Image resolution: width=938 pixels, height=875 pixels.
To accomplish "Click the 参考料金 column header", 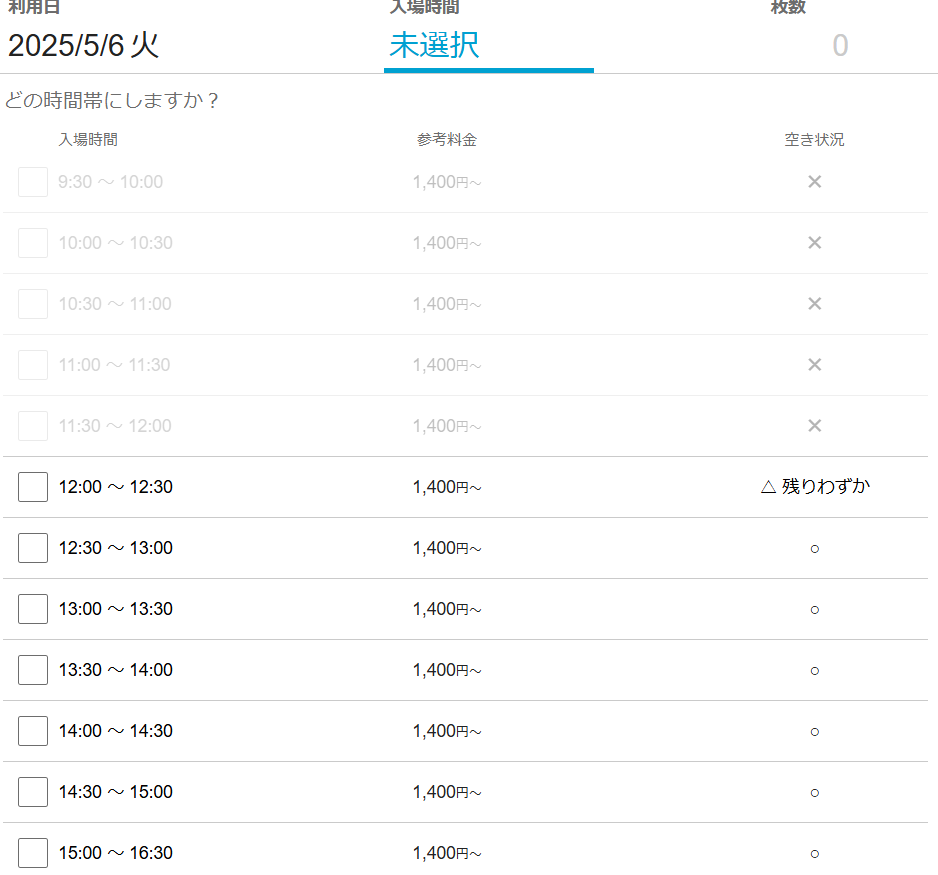I will (447, 139).
